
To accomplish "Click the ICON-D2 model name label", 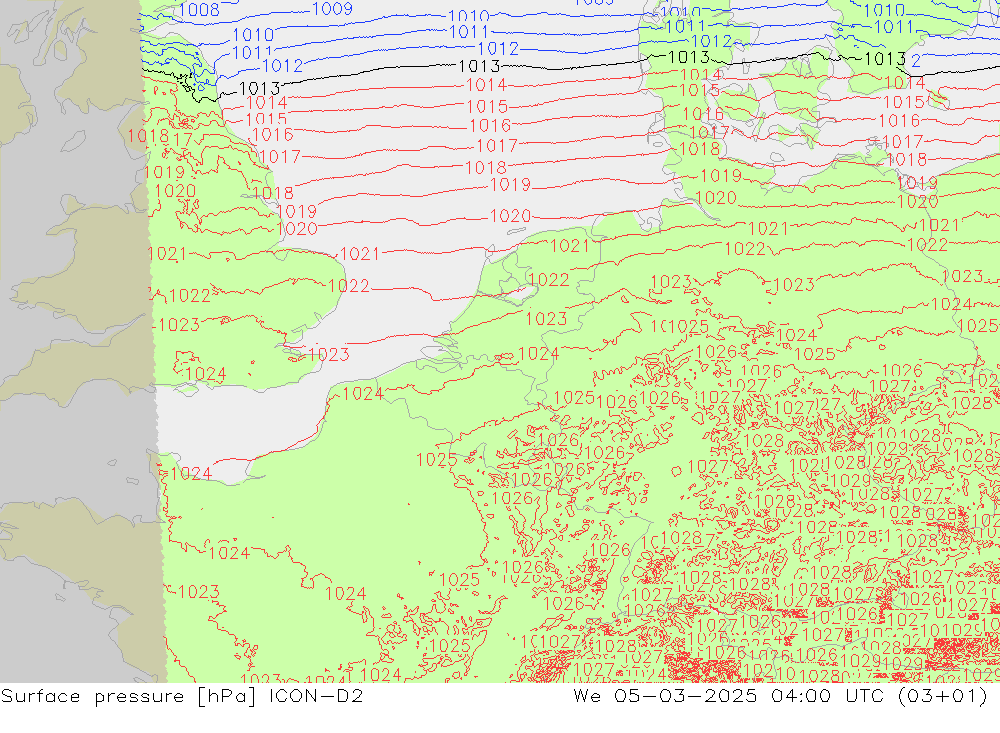I will [x=316, y=696].
